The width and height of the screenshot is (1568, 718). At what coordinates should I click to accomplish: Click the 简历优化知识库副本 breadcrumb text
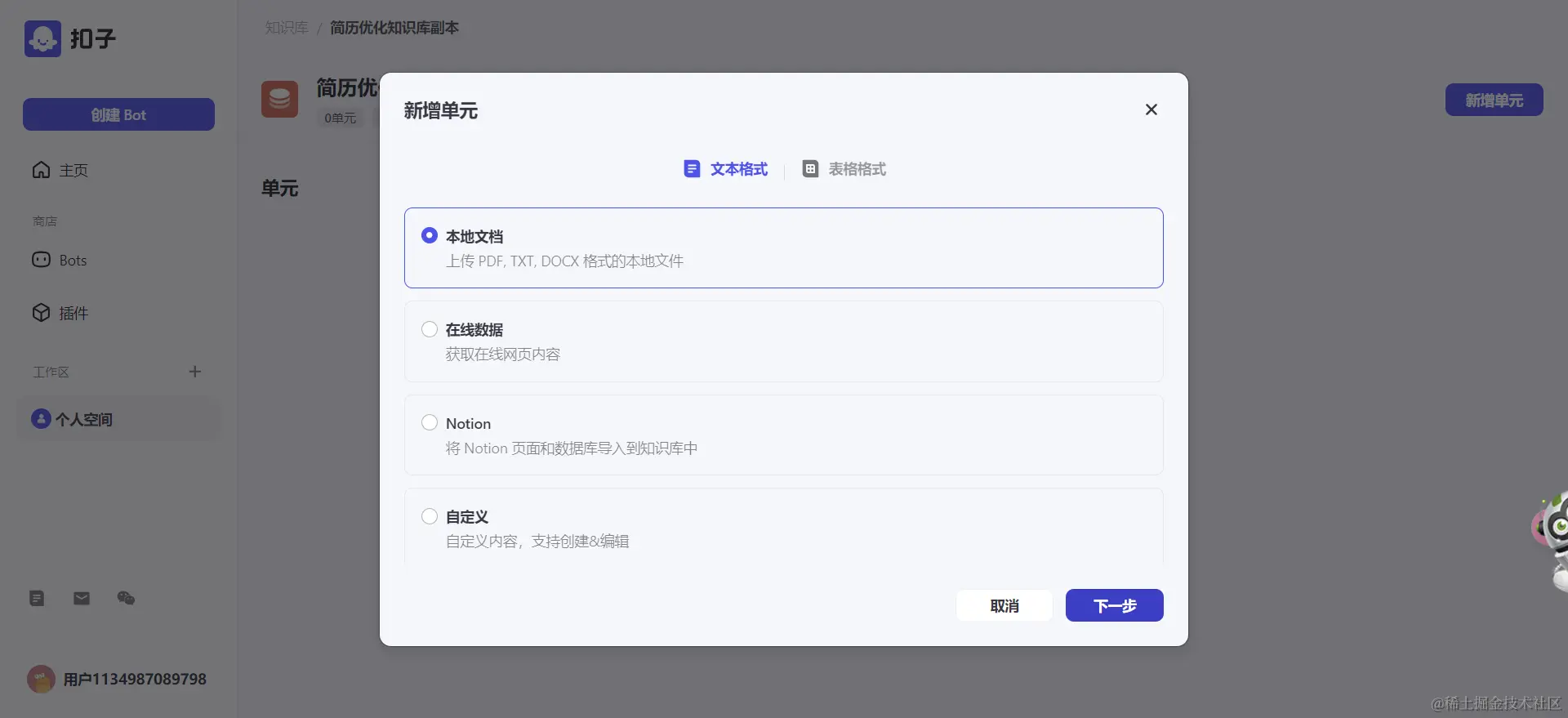tap(394, 28)
